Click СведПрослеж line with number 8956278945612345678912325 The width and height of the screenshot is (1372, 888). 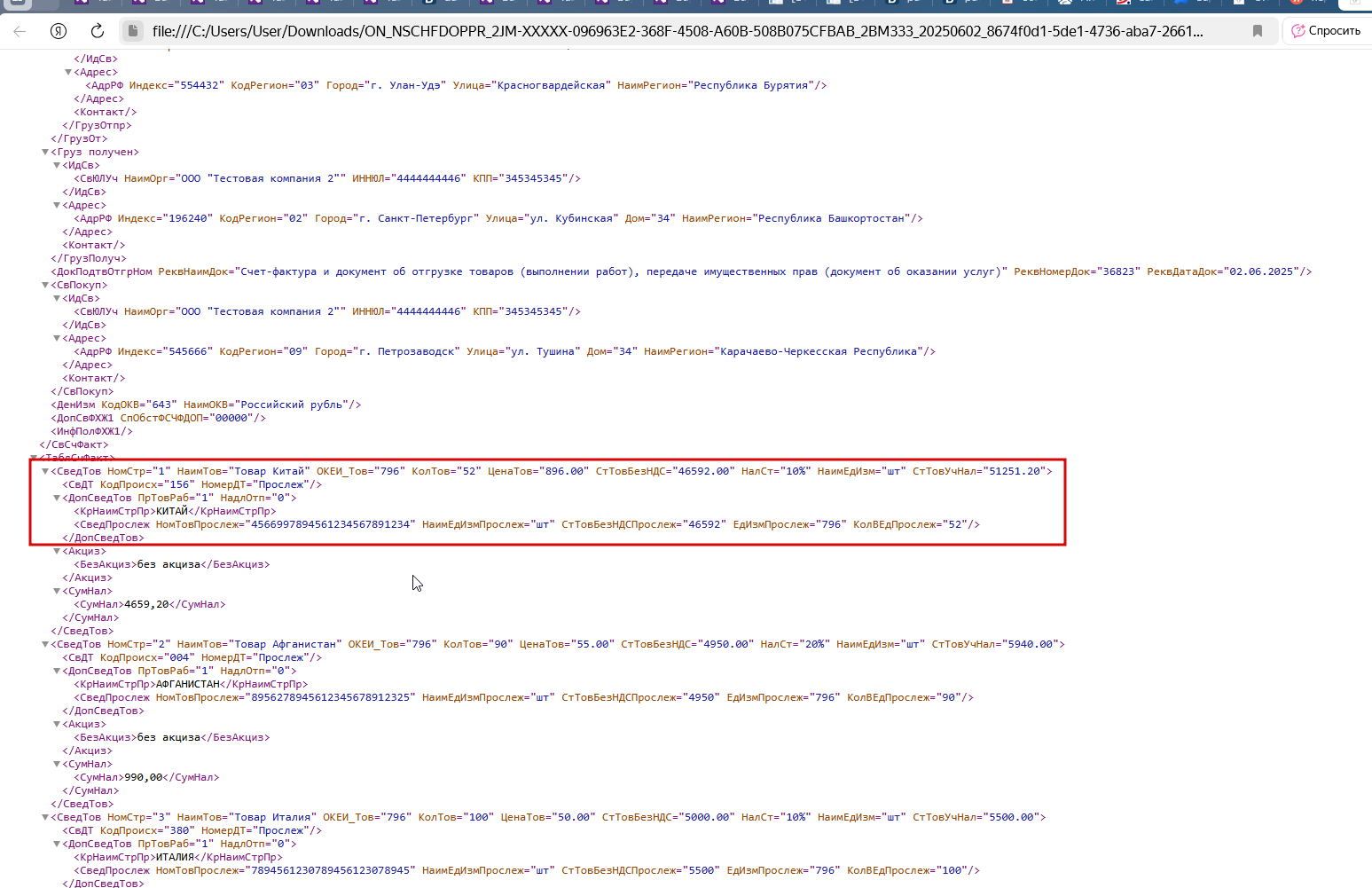pyautogui.click(x=524, y=698)
